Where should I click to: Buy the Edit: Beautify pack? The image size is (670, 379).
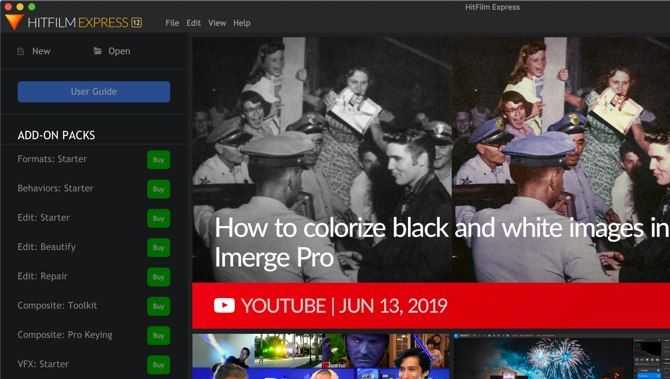159,247
